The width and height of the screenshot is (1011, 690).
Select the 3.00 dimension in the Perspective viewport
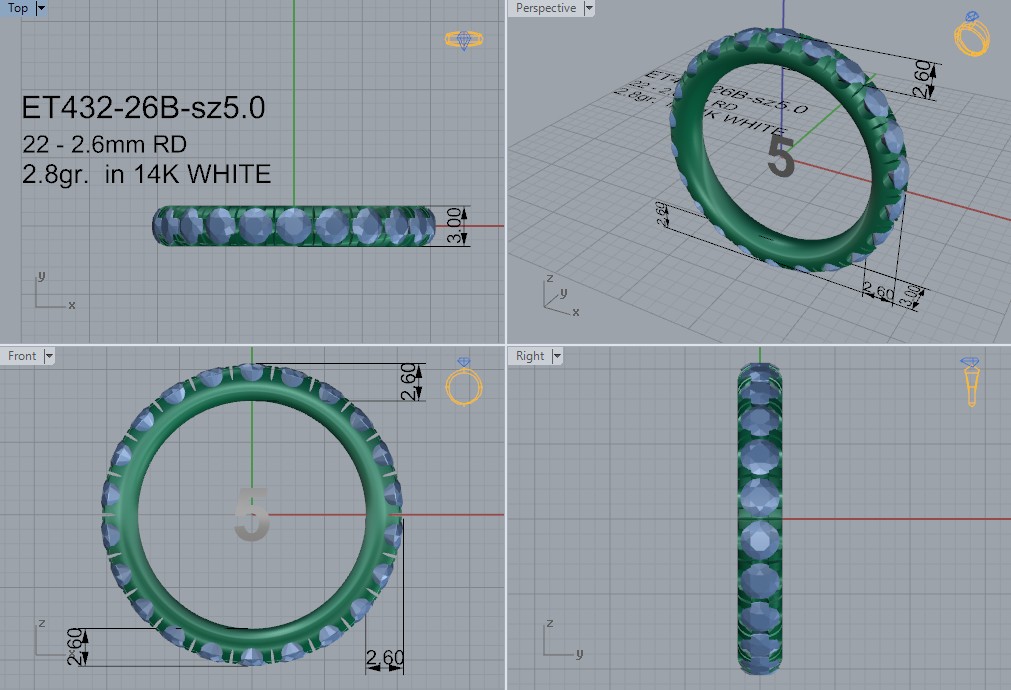910,296
